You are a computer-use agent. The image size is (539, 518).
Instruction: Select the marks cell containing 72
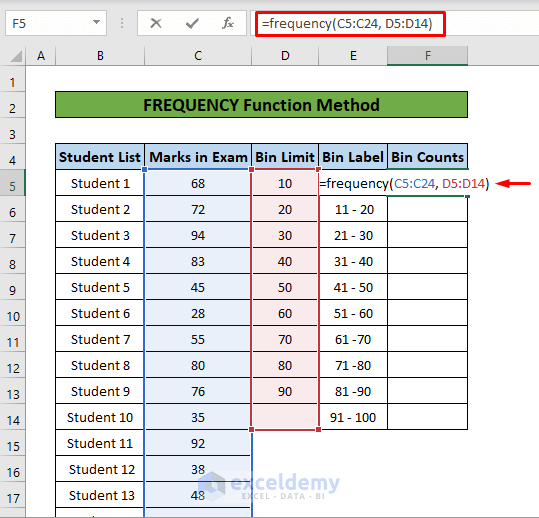pyautogui.click(x=198, y=210)
